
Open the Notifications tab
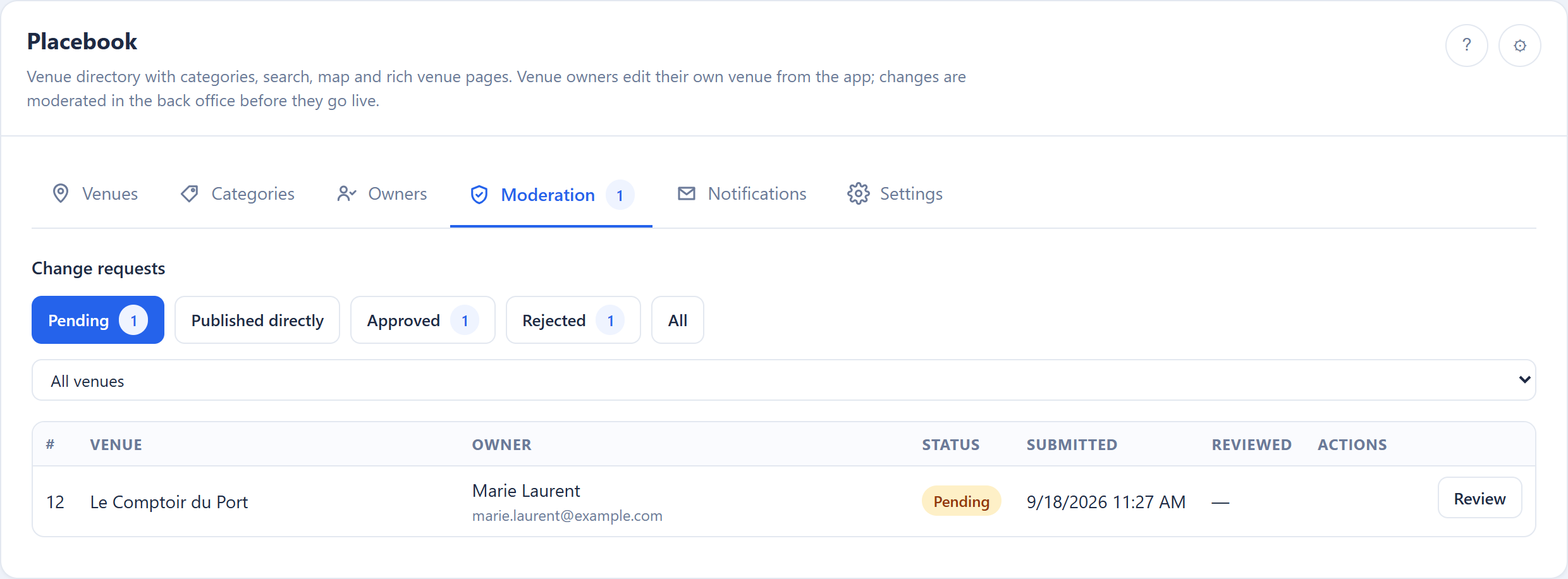742,193
